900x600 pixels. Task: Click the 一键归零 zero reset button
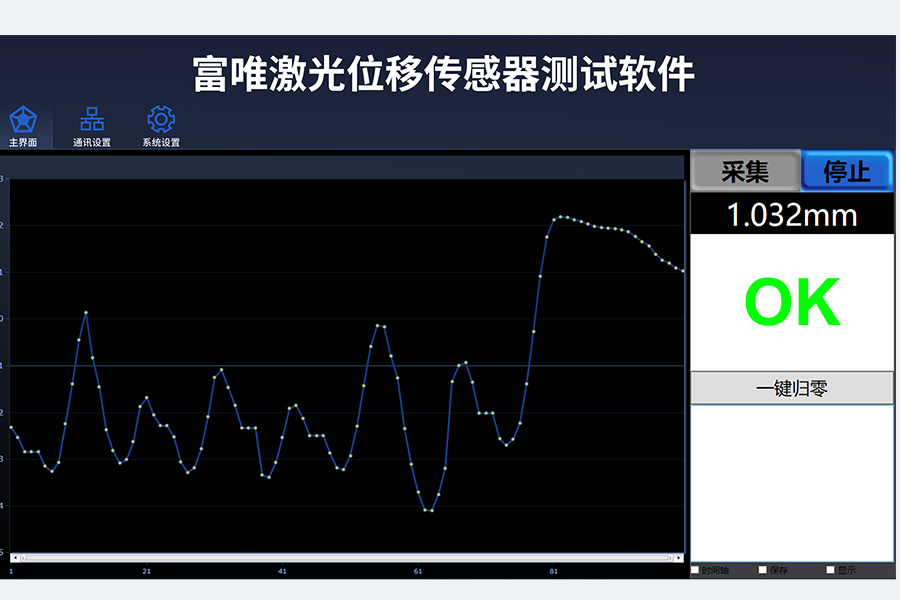[x=792, y=388]
